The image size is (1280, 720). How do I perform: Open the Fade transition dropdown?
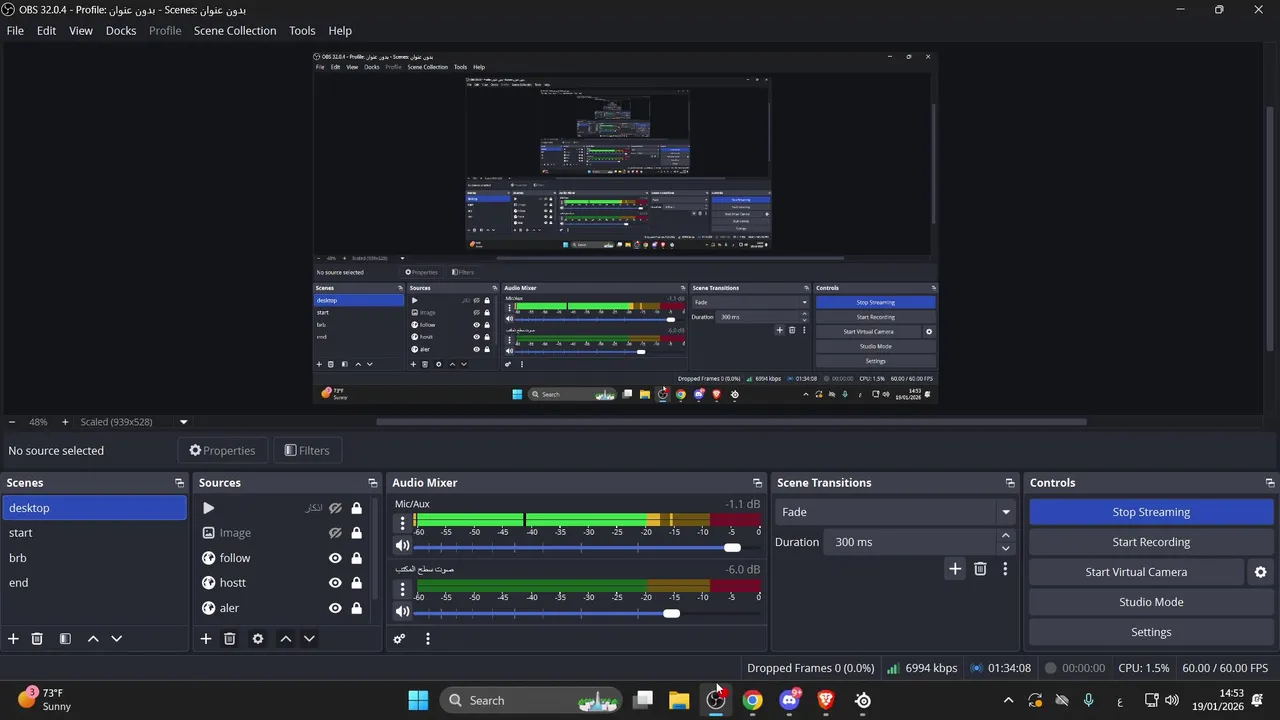[x=895, y=512]
